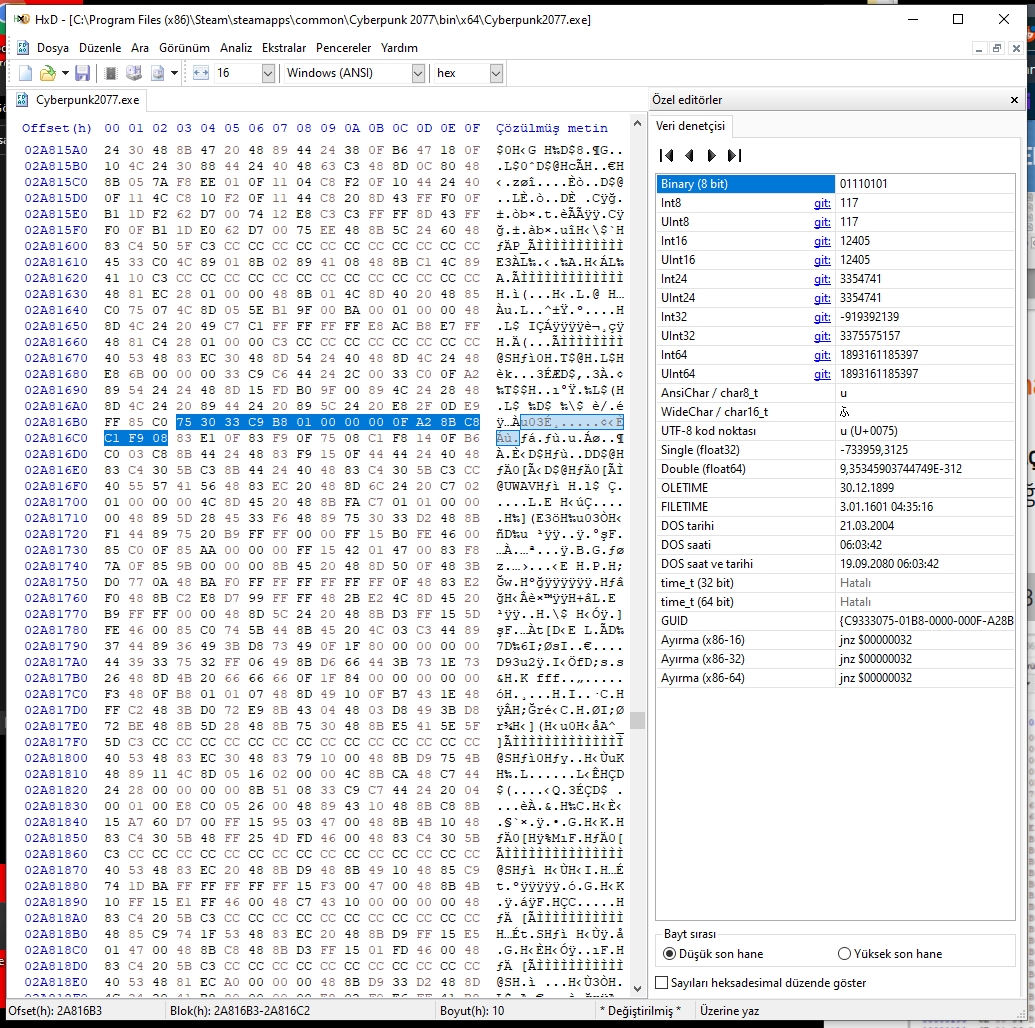Click the Binary value field 01110101
The width and height of the screenshot is (1035, 1028).
(925, 184)
